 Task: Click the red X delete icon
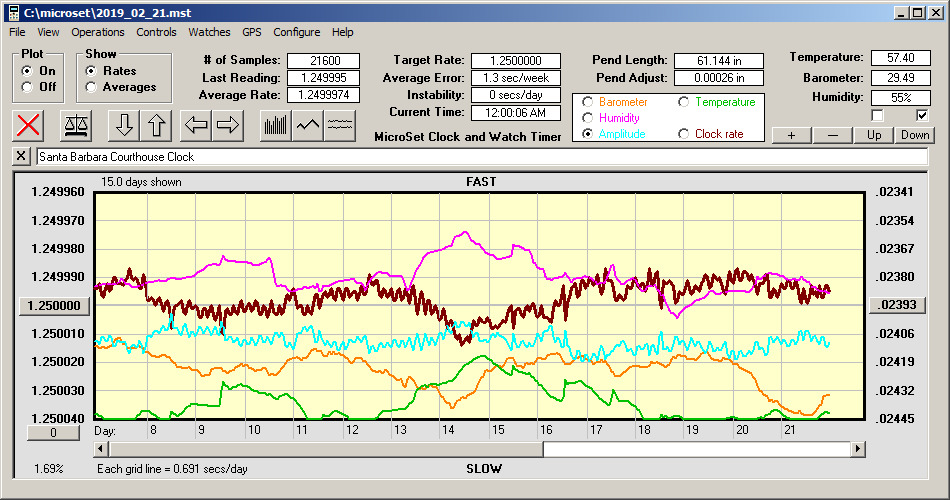point(28,125)
